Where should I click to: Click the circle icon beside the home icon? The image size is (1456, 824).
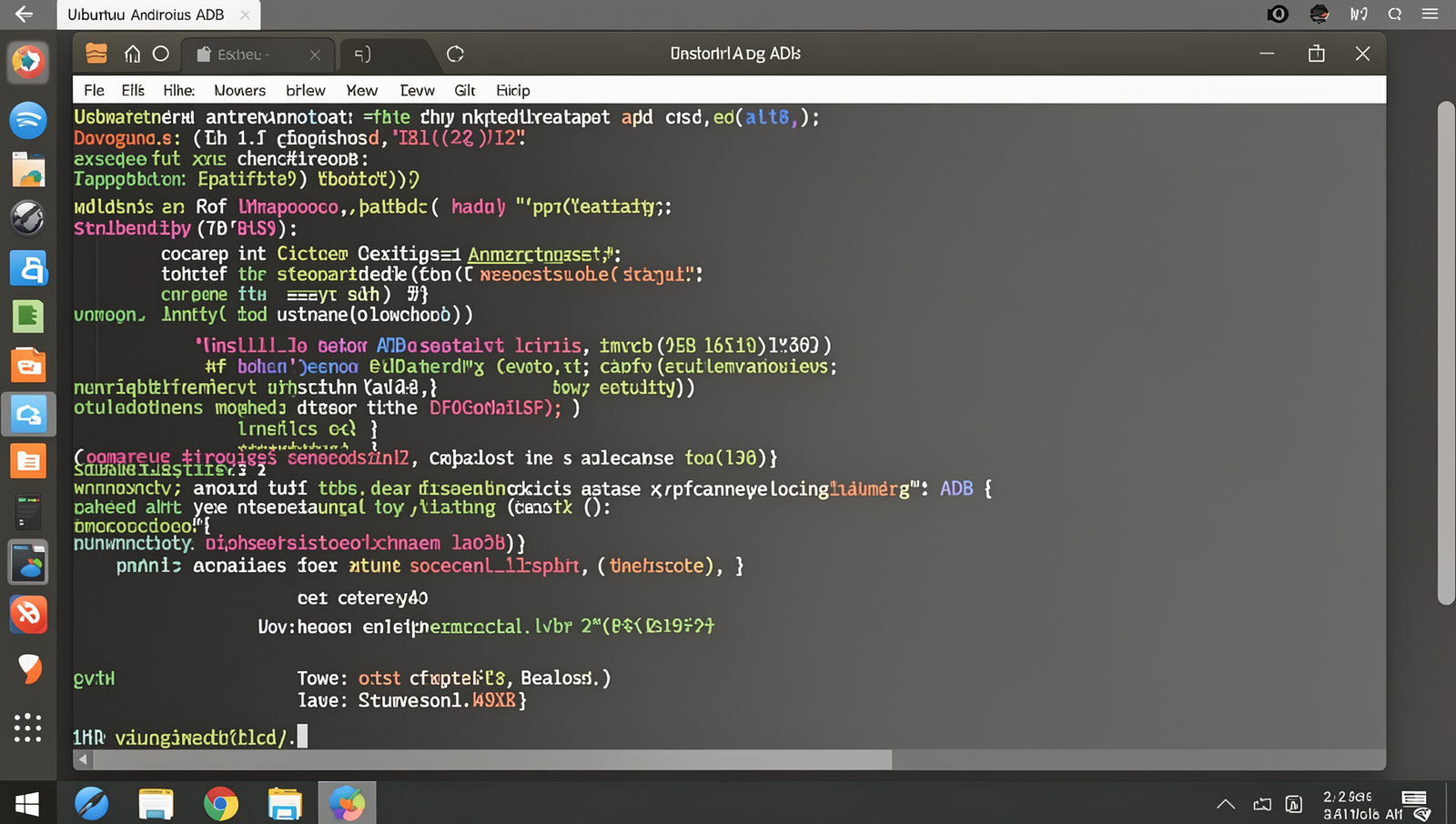[161, 54]
